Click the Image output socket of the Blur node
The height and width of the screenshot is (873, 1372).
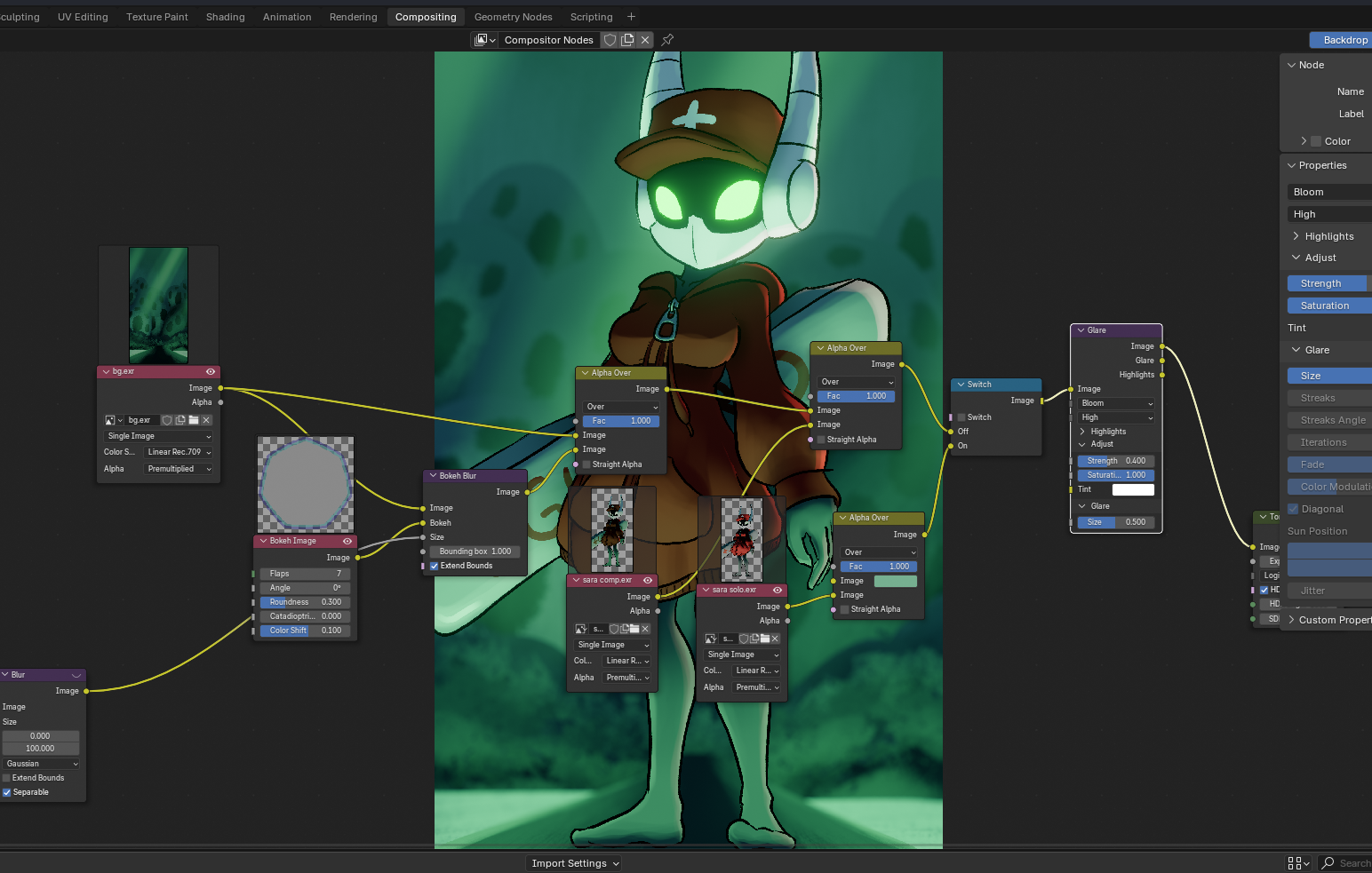[x=86, y=691]
